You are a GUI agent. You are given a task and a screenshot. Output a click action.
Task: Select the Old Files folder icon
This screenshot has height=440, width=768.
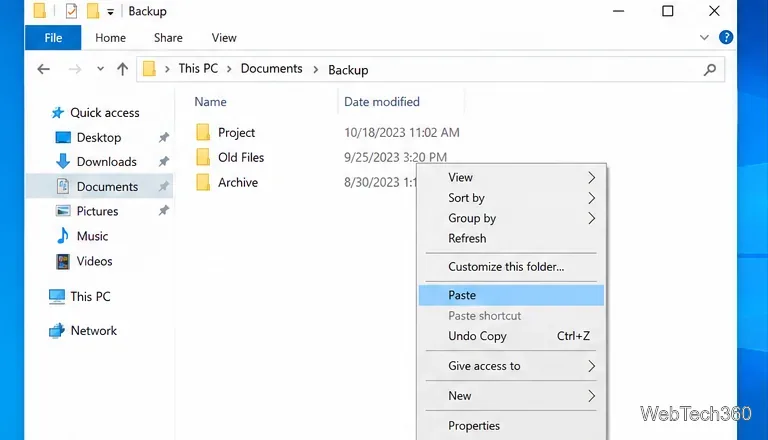pyautogui.click(x=203, y=157)
